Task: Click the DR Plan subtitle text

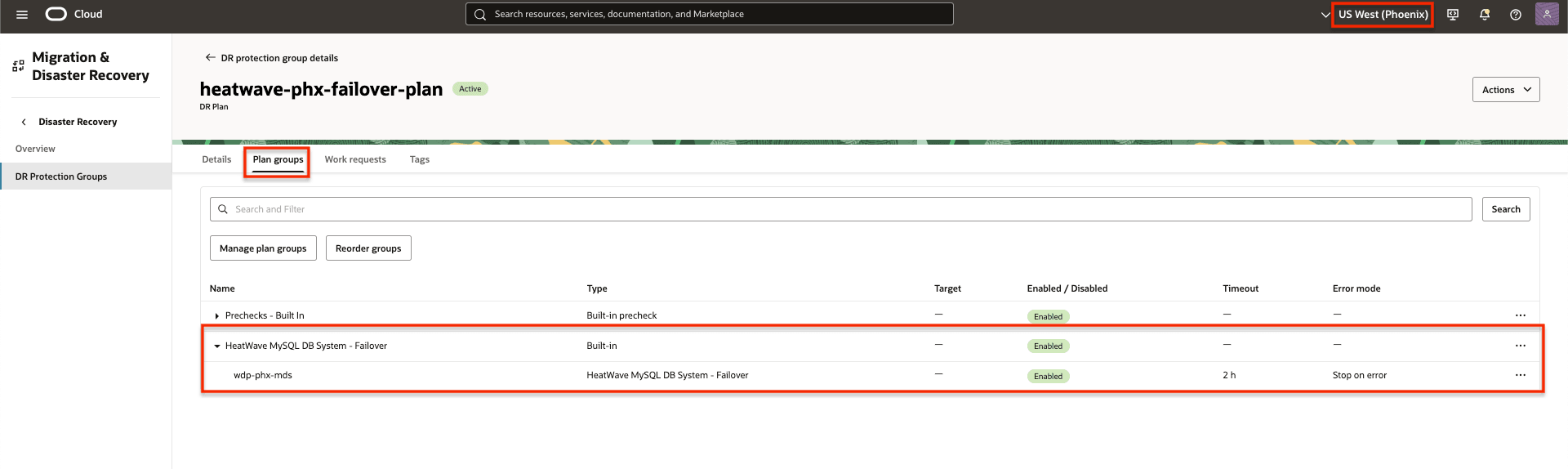Action: click(214, 107)
